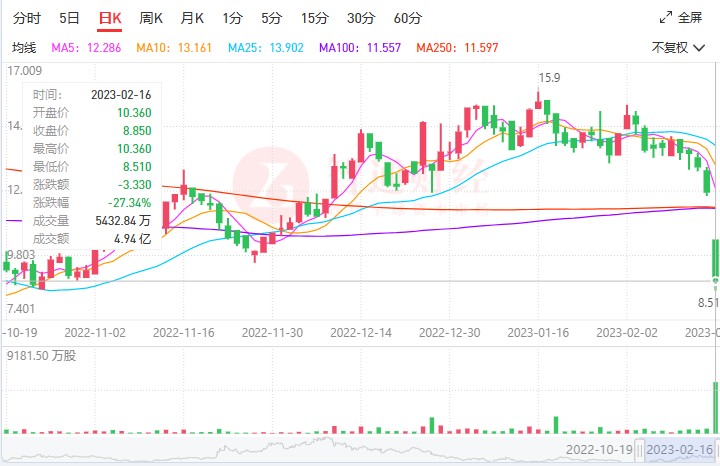The width and height of the screenshot is (720, 466).
Task: Select the 5日 tab
Action: pos(69,18)
